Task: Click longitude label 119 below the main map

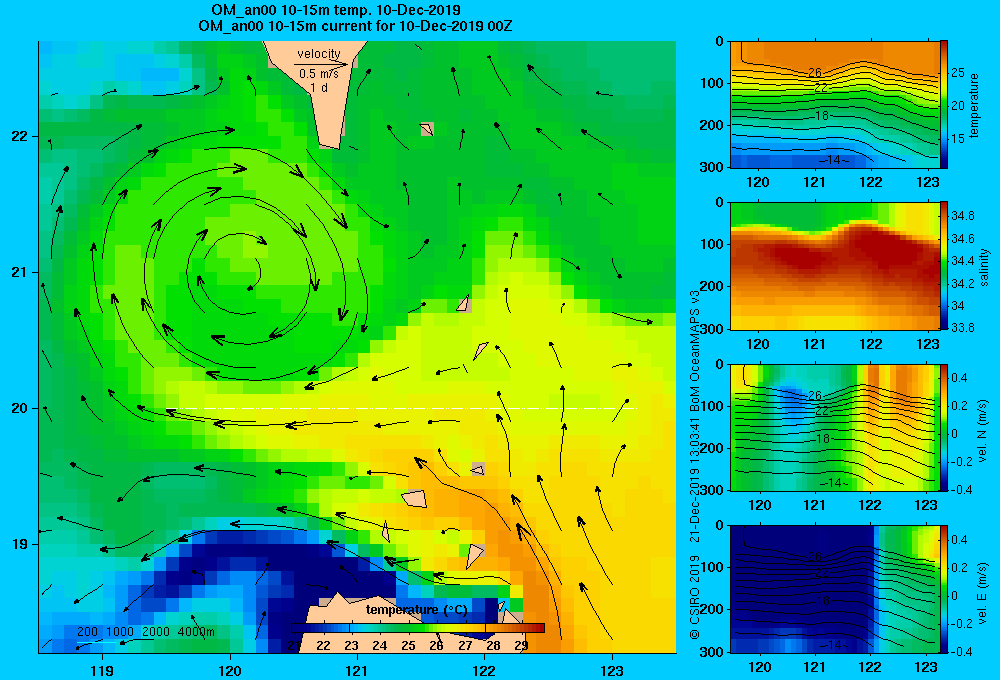Action: (102, 670)
